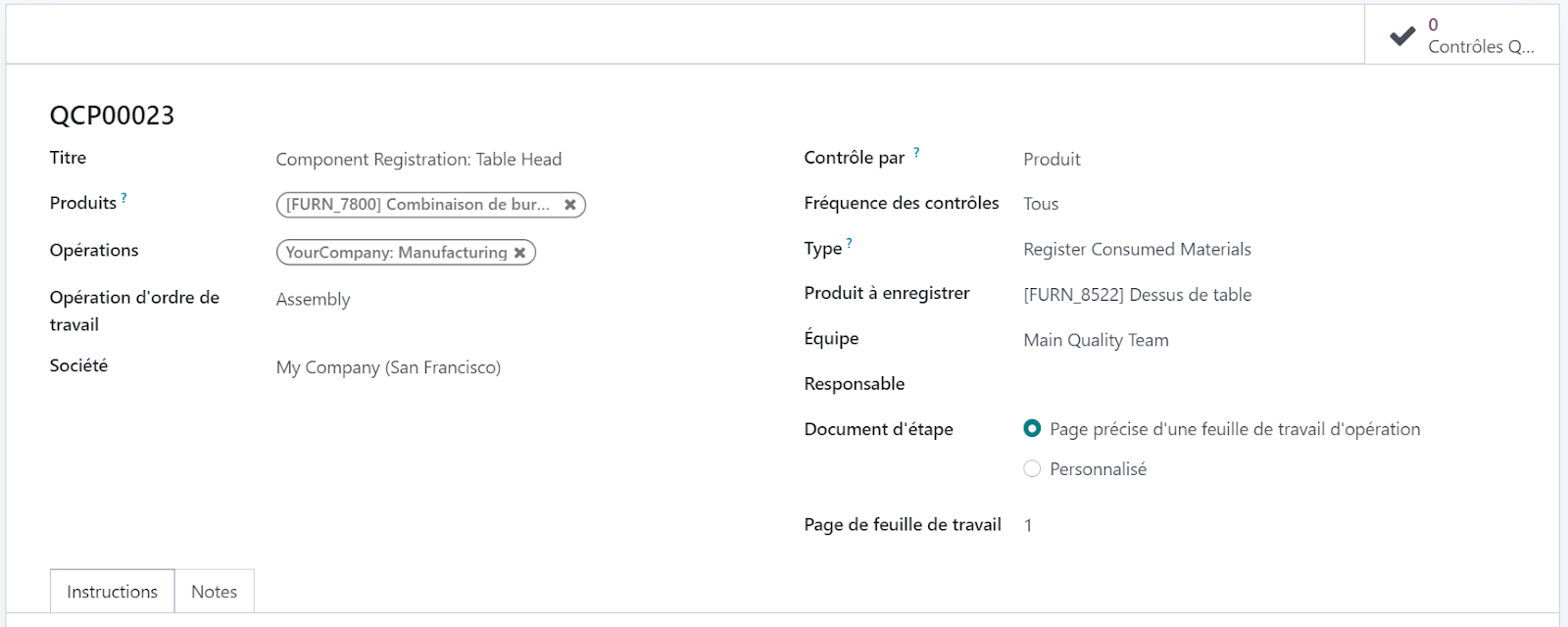1568x627 pixels.
Task: Click the help icon next to Produits
Action: tap(124, 198)
